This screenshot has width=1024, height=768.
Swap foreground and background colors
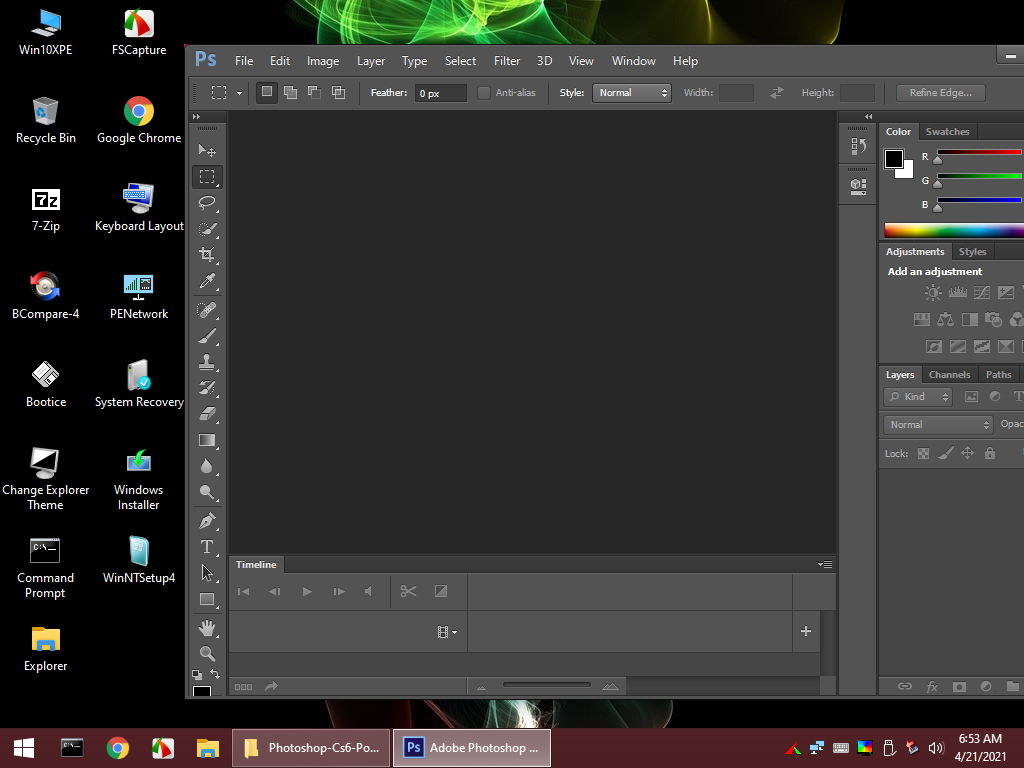216,673
